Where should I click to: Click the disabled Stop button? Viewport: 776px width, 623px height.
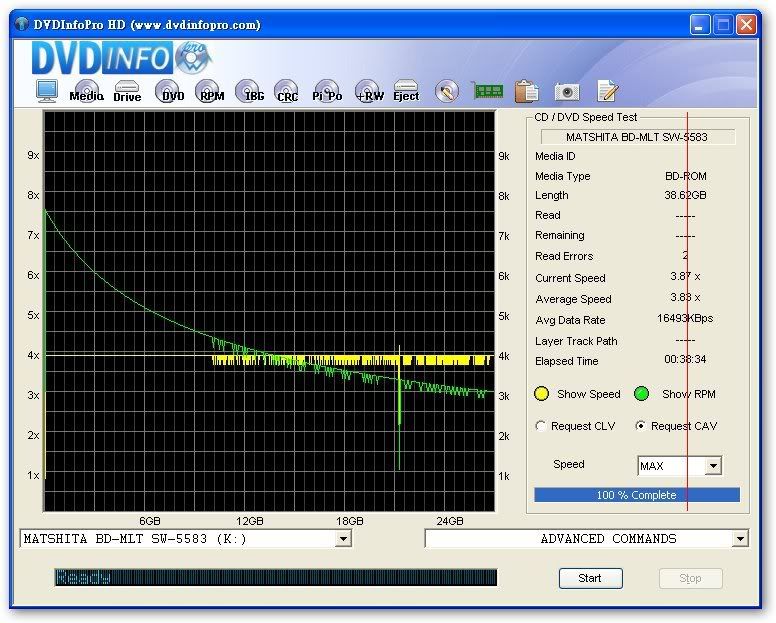click(x=690, y=578)
